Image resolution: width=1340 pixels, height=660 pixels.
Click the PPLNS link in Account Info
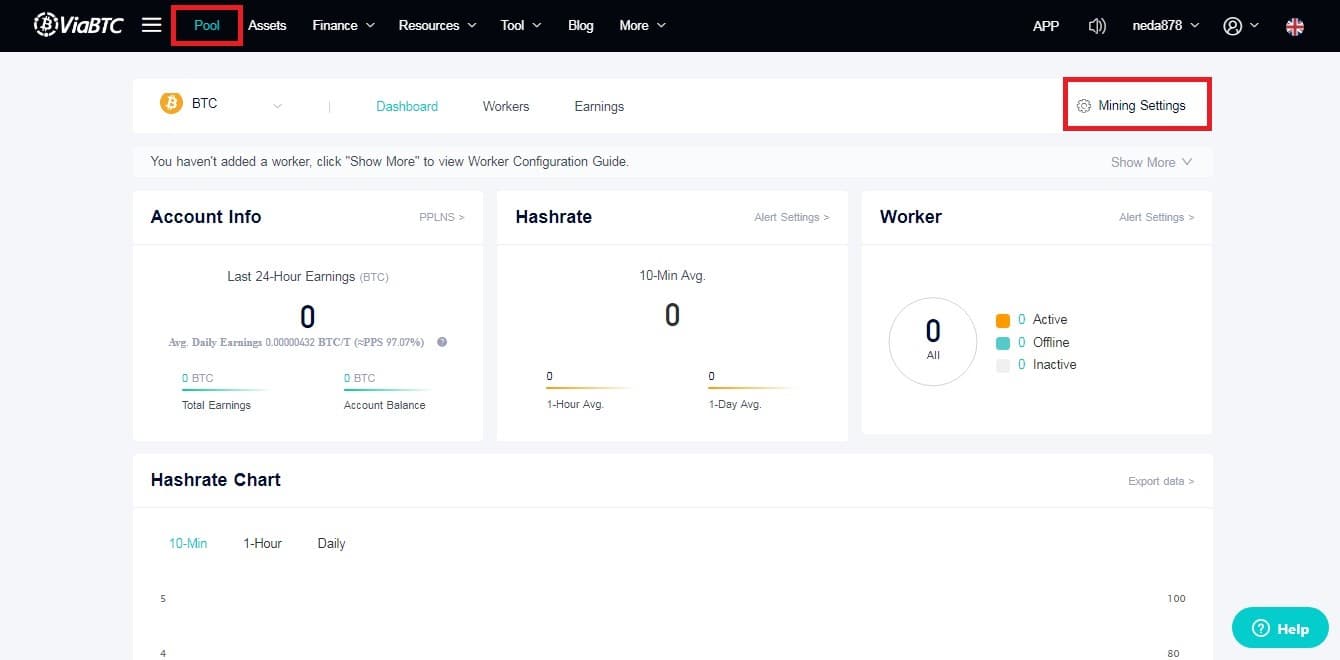click(442, 217)
